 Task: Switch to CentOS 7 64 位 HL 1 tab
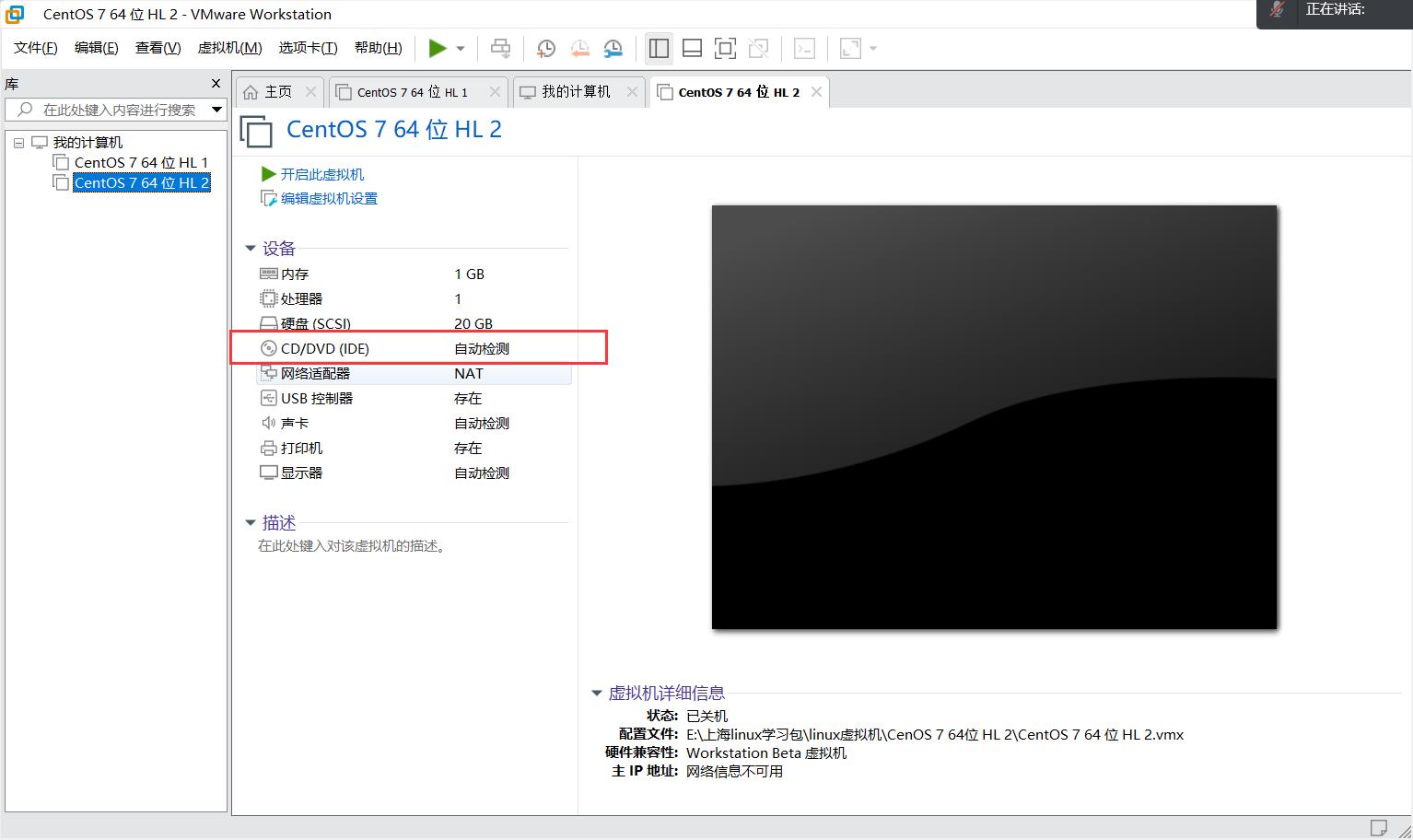coord(413,92)
